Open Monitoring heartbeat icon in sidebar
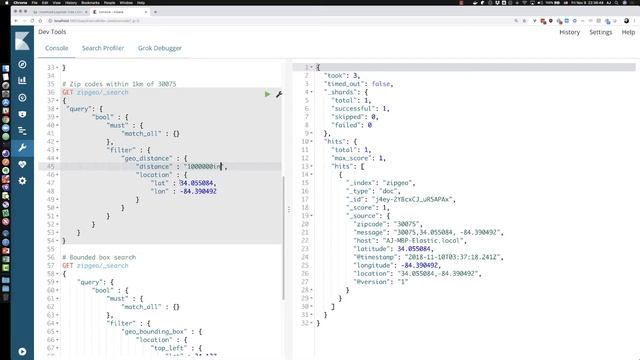640x360 pixels. (x=22, y=164)
